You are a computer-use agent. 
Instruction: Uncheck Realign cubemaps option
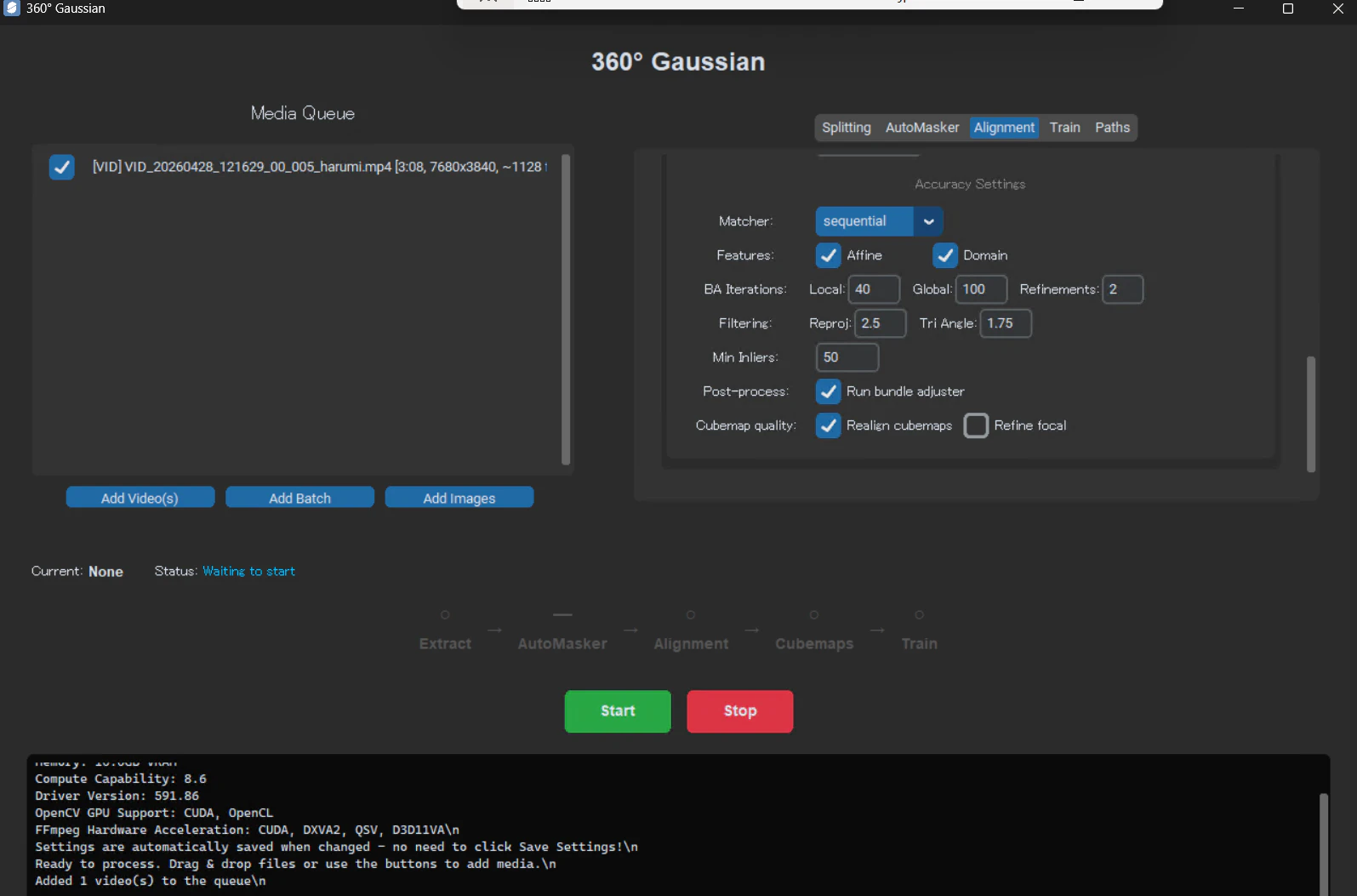click(x=828, y=425)
